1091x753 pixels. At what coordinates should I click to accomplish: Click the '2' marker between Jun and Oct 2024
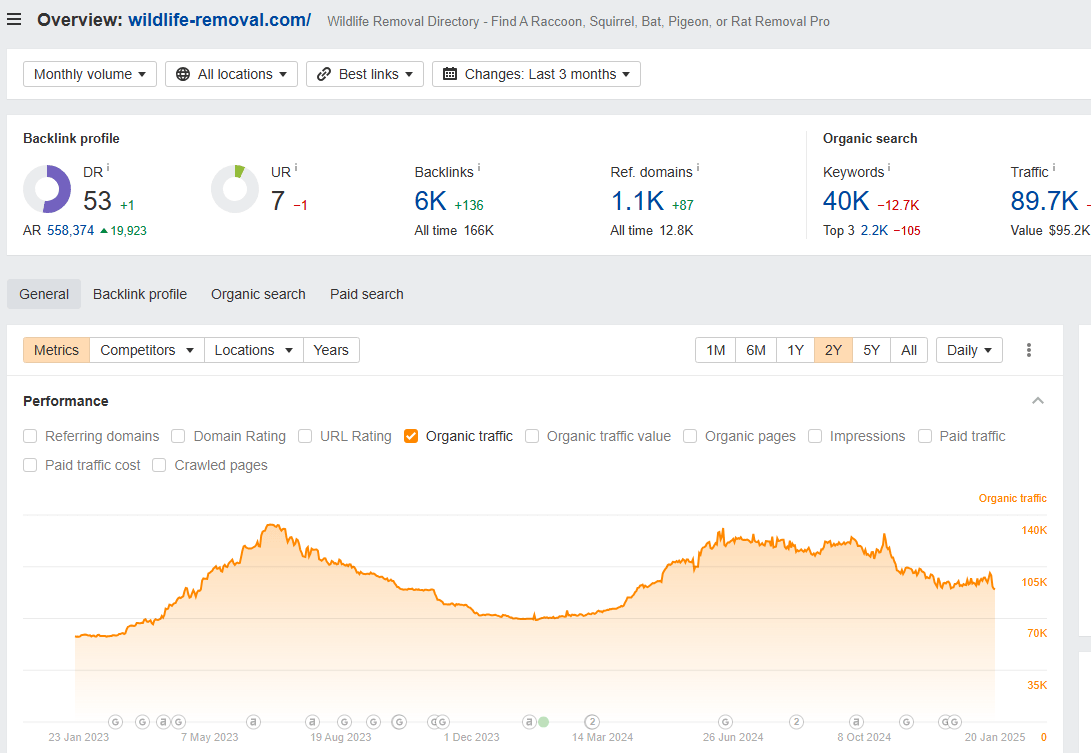[797, 722]
